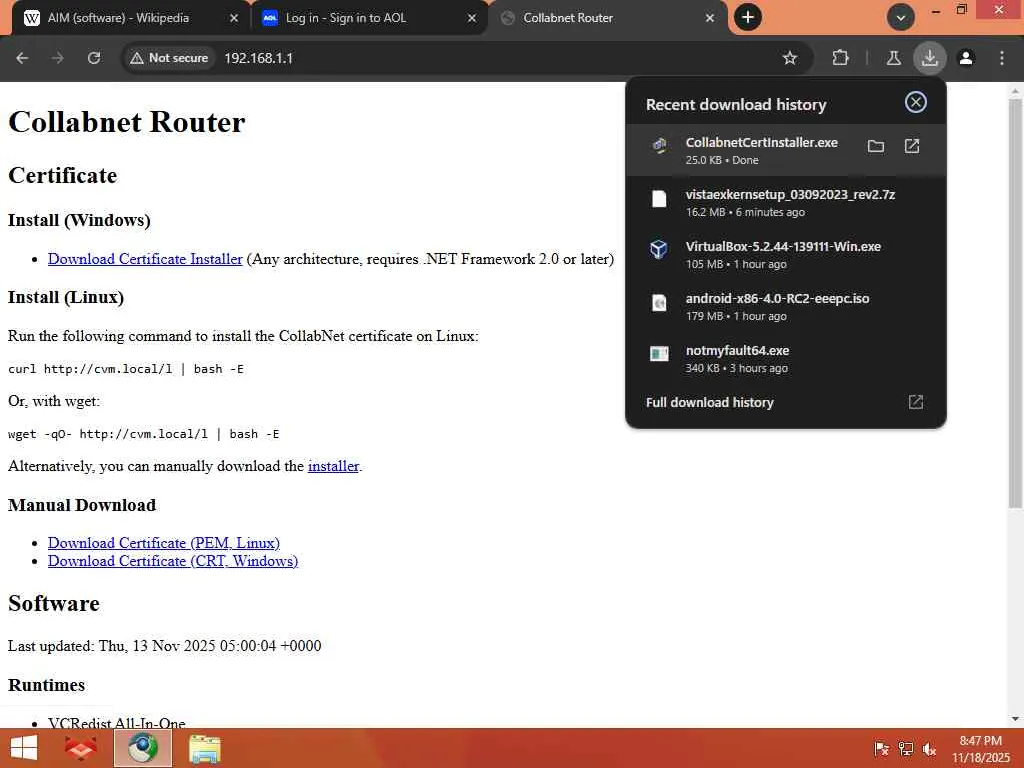Image resolution: width=1024 pixels, height=768 pixels.
Task: Click Download Certificate Installer link
Action: [x=145, y=259]
